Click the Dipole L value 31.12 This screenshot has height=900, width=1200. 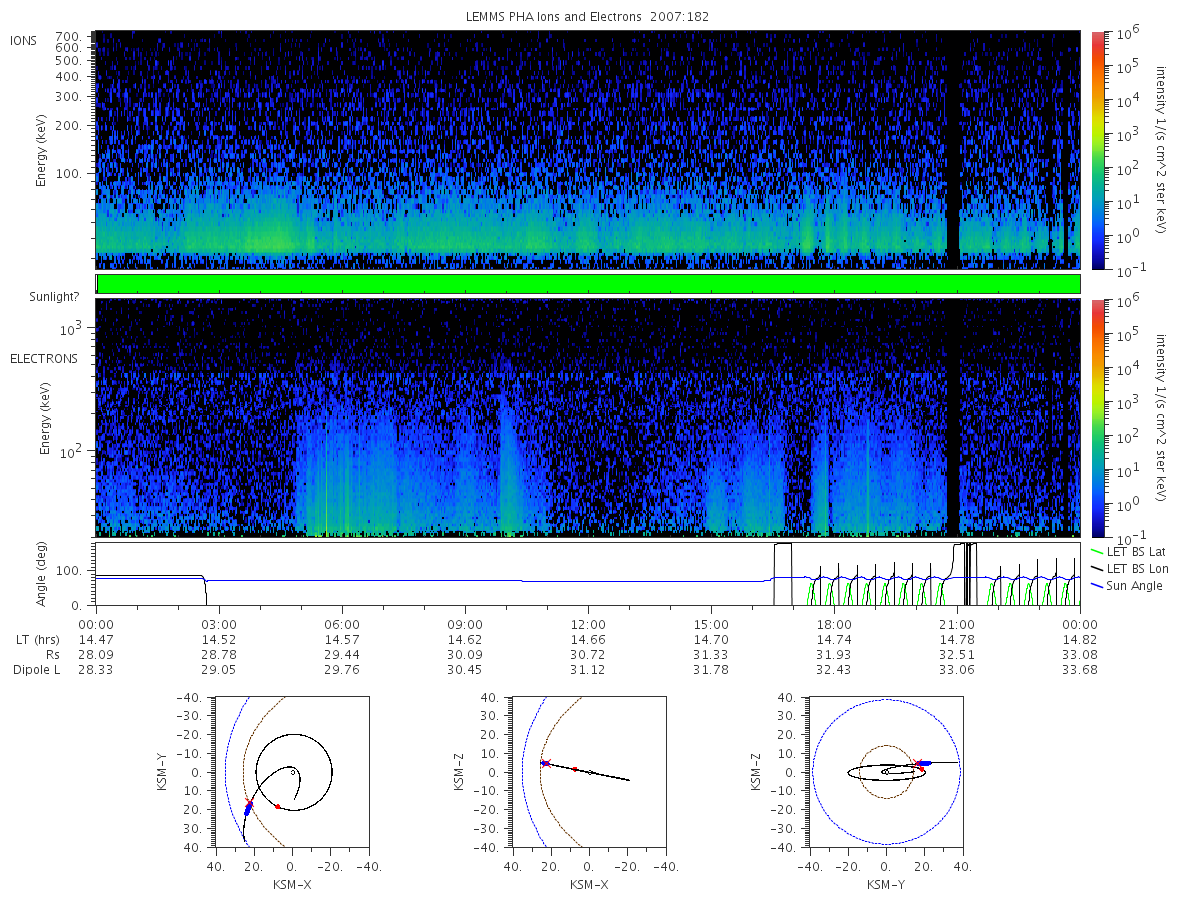(x=588, y=670)
